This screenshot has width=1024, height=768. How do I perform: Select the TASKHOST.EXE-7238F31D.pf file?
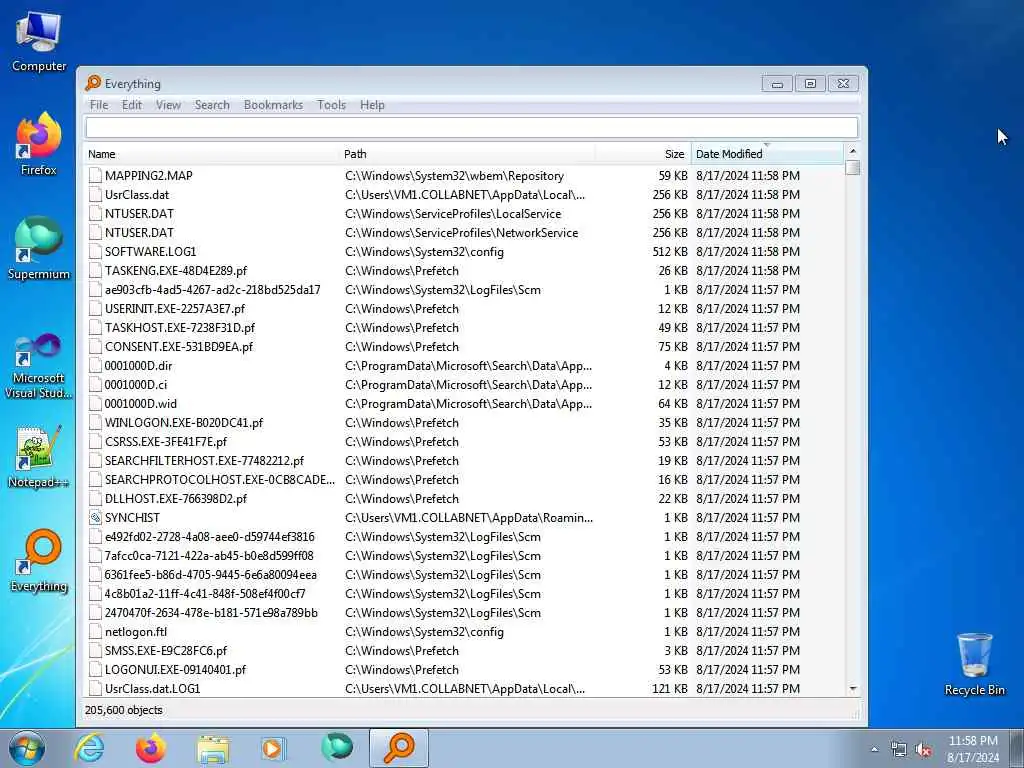click(x=180, y=327)
